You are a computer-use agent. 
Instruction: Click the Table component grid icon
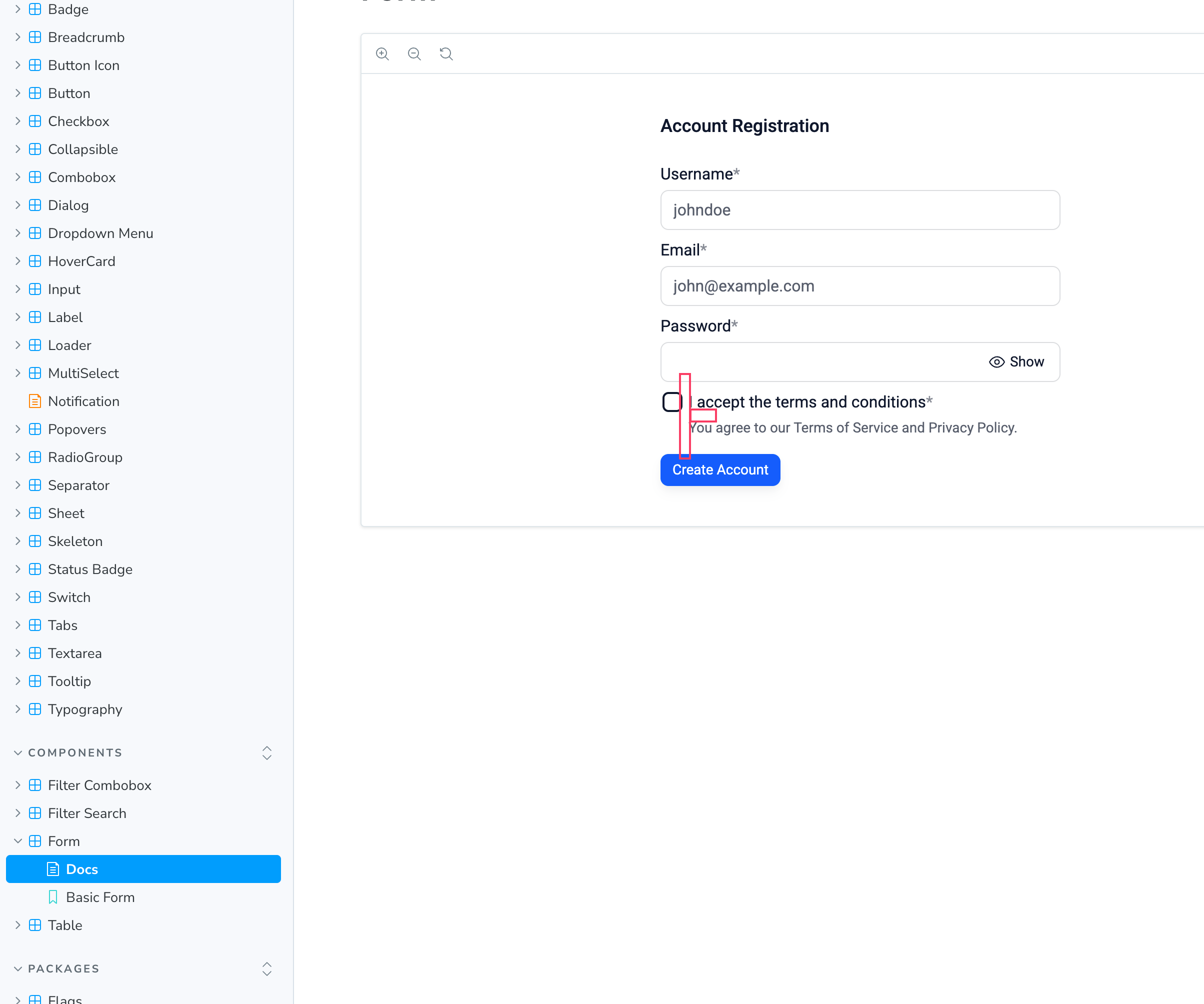tap(35, 925)
